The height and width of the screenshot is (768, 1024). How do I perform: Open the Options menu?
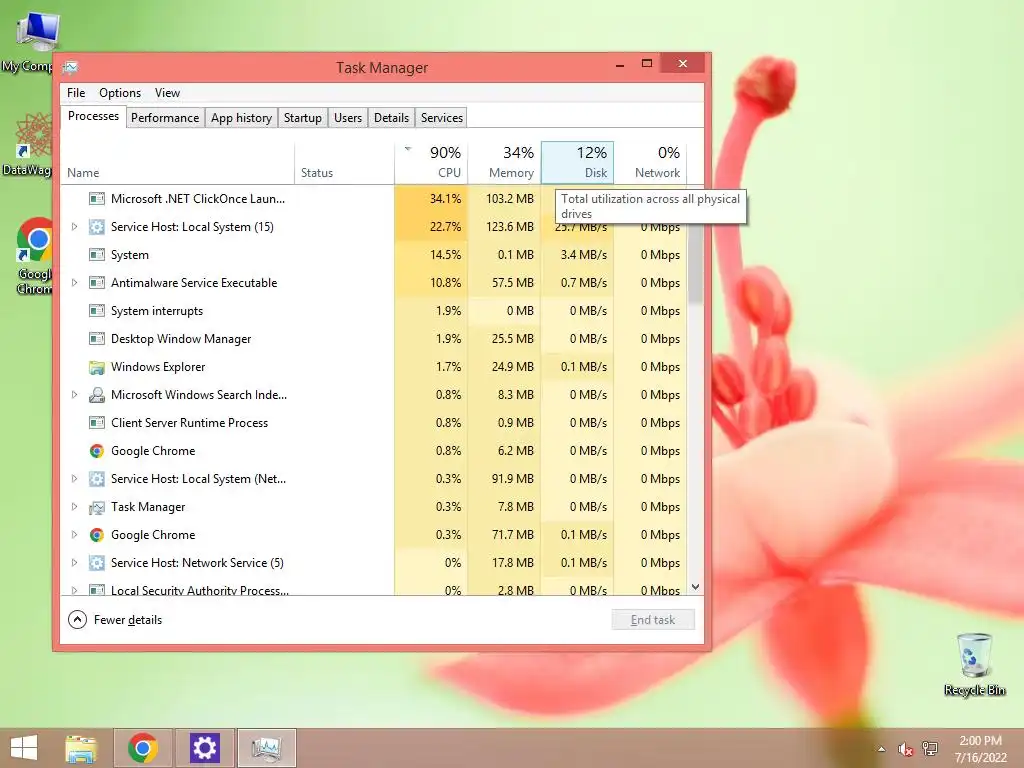(x=120, y=93)
